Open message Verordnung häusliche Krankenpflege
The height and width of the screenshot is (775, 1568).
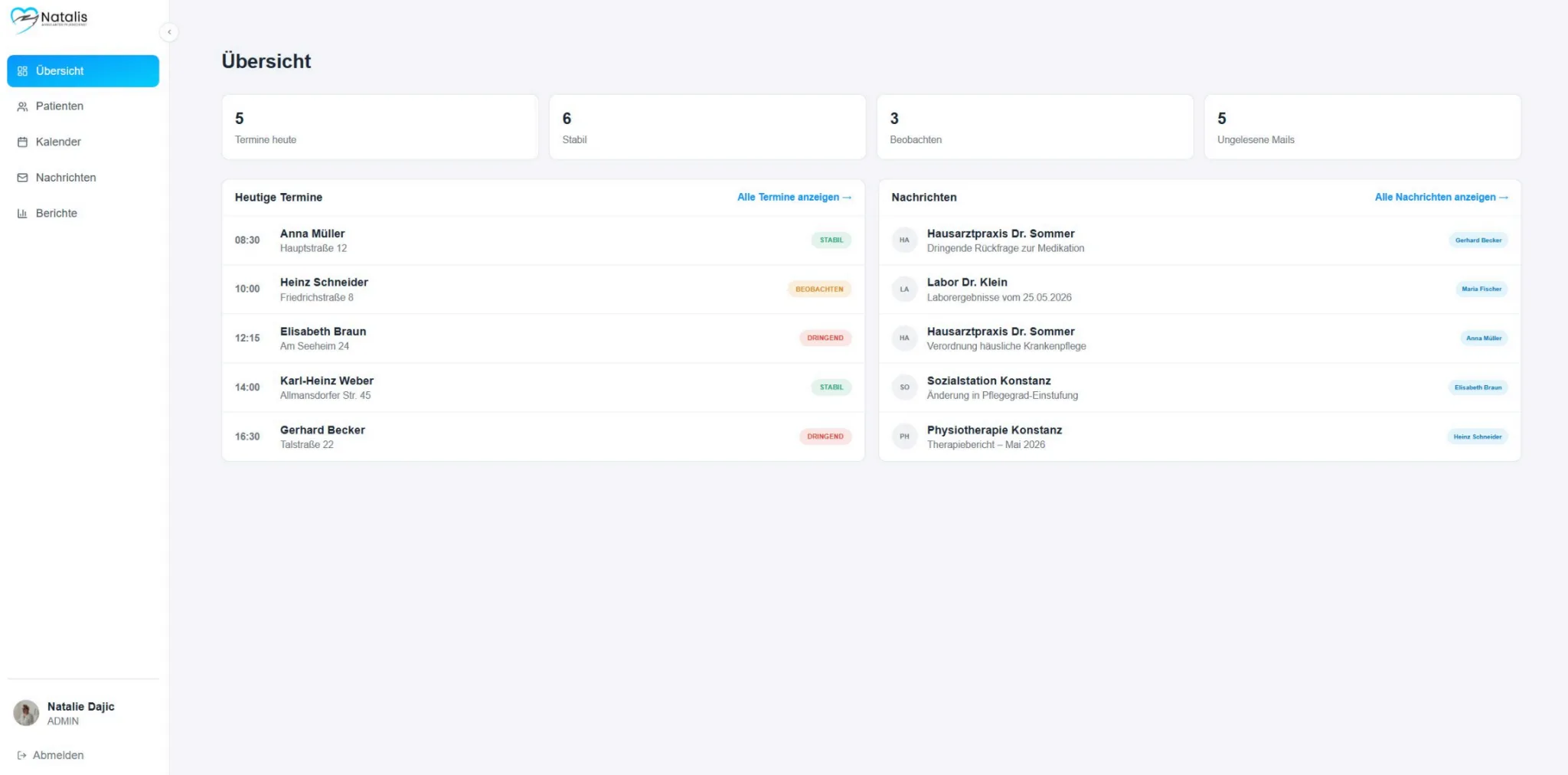[x=1006, y=347]
